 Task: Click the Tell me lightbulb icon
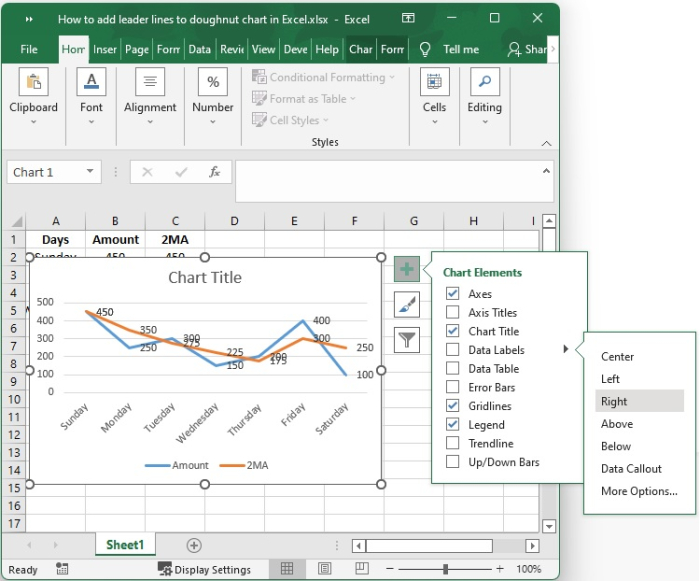pyautogui.click(x=425, y=49)
